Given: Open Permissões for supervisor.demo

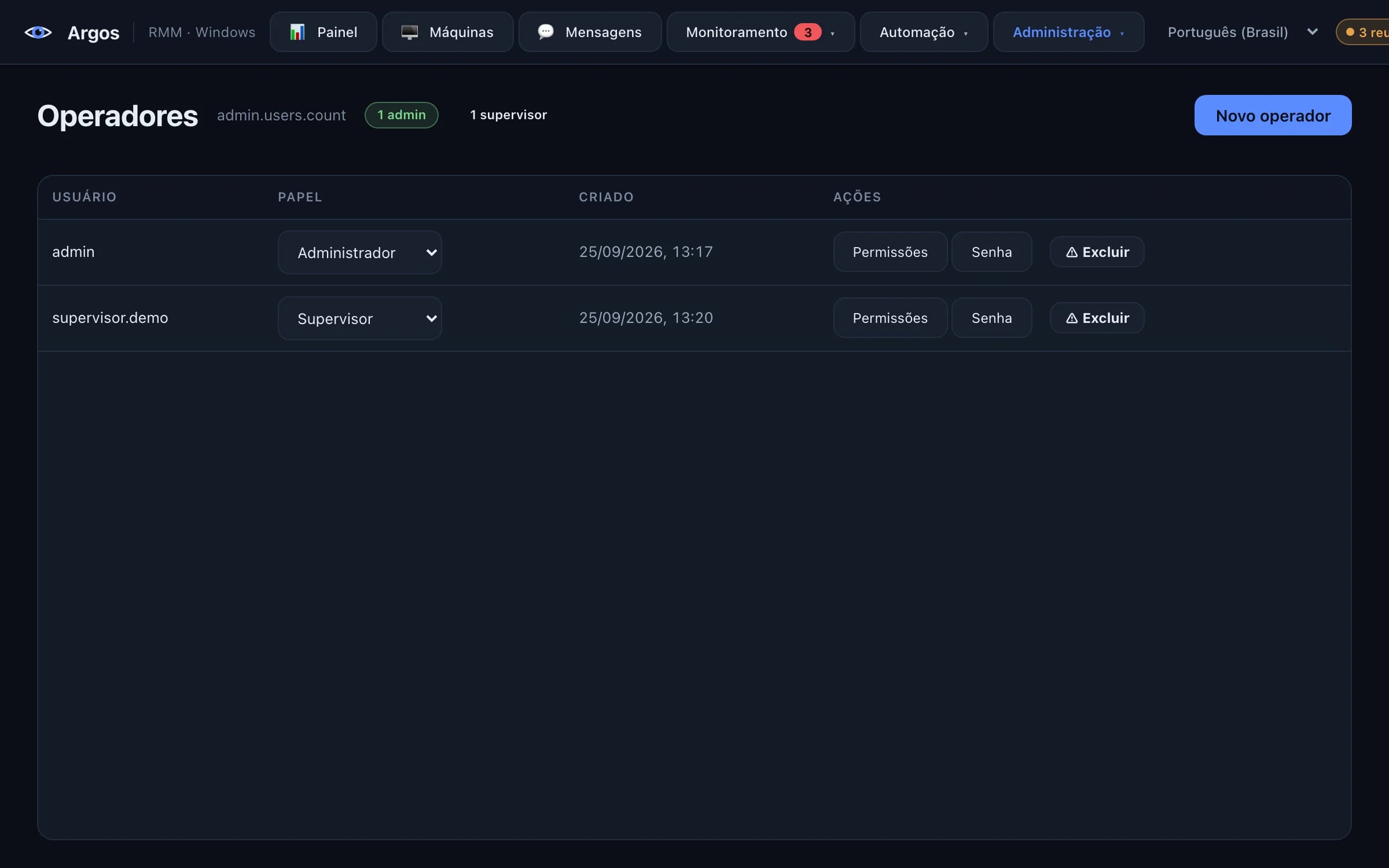Looking at the screenshot, I should [x=890, y=318].
